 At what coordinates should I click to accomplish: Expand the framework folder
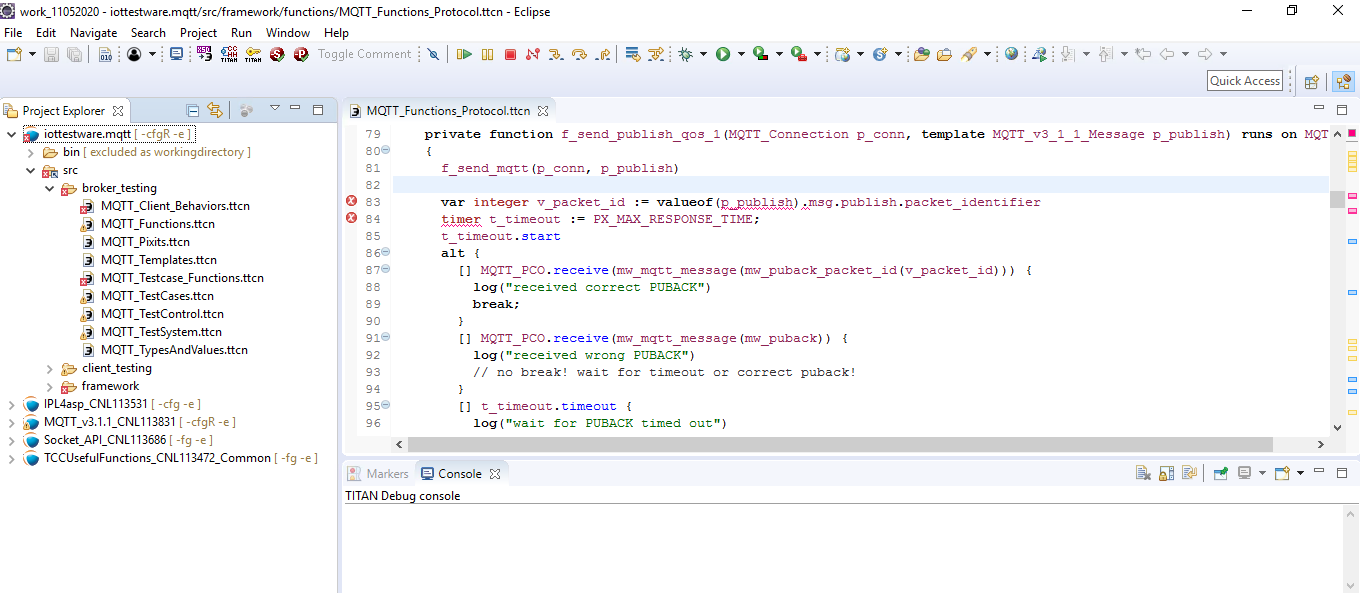(50, 386)
